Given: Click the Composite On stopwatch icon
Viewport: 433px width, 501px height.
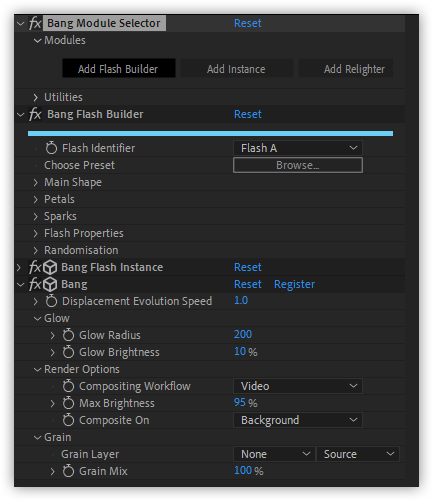Looking at the screenshot, I should [68, 420].
